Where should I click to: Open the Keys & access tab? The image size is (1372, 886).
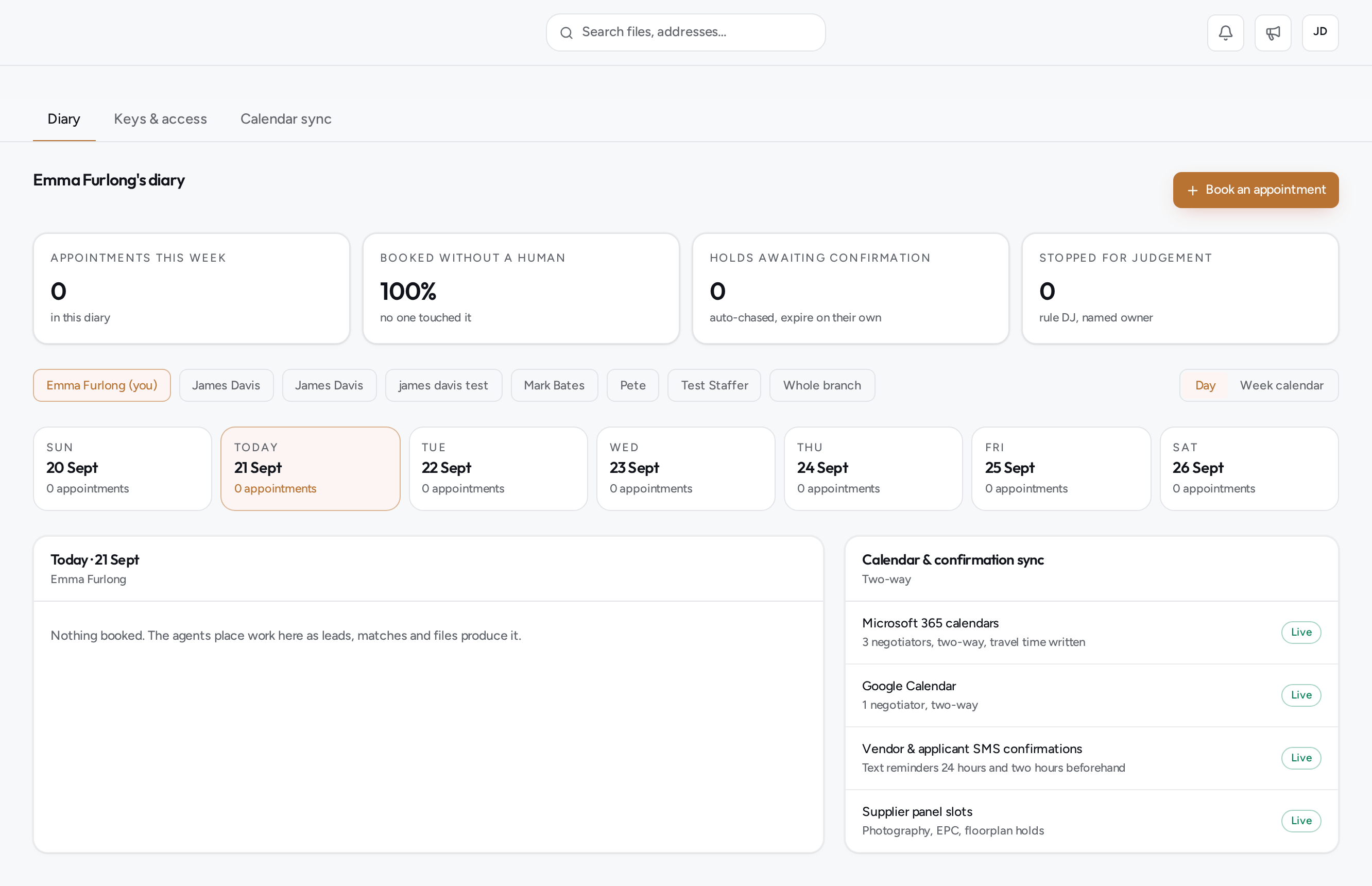(161, 119)
